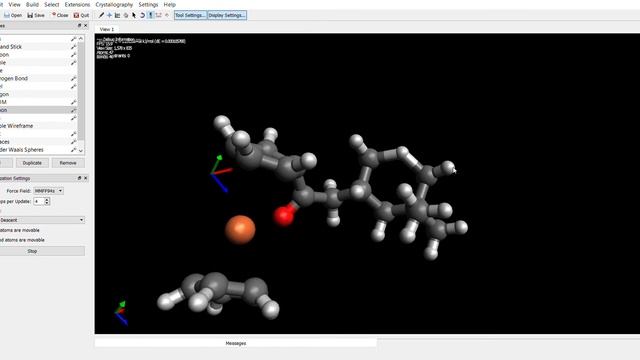The width and height of the screenshot is (640, 360).
Task: Select the Measure tool
Action: coord(158,15)
